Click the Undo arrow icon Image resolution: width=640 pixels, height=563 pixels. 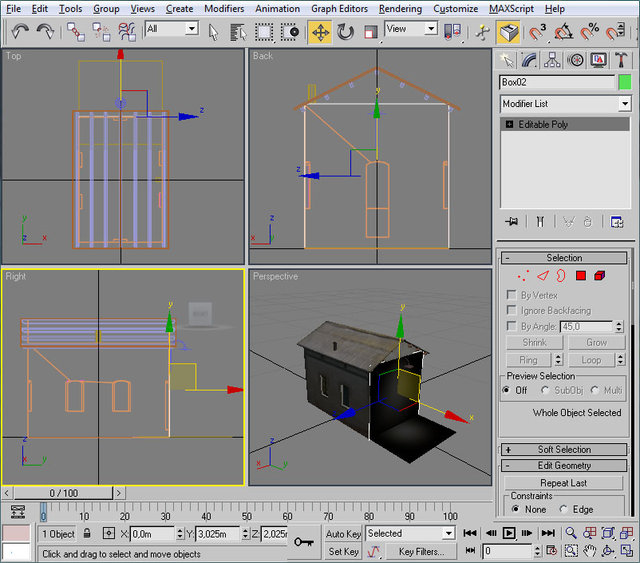[19, 31]
